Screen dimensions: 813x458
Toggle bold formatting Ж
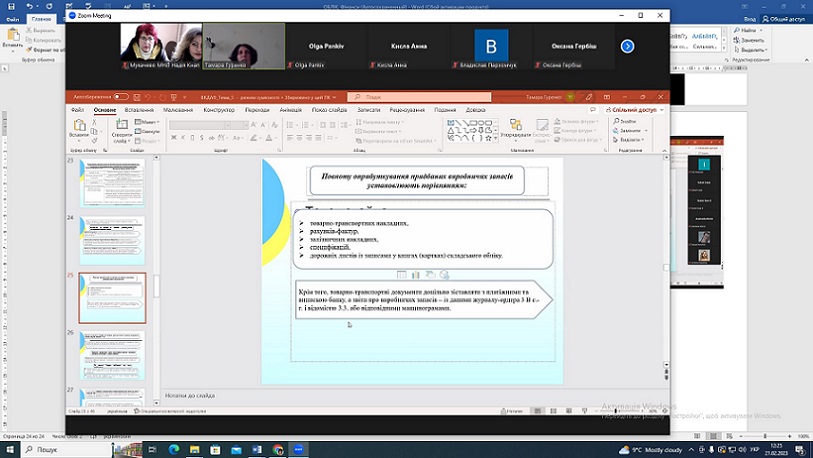(174, 138)
